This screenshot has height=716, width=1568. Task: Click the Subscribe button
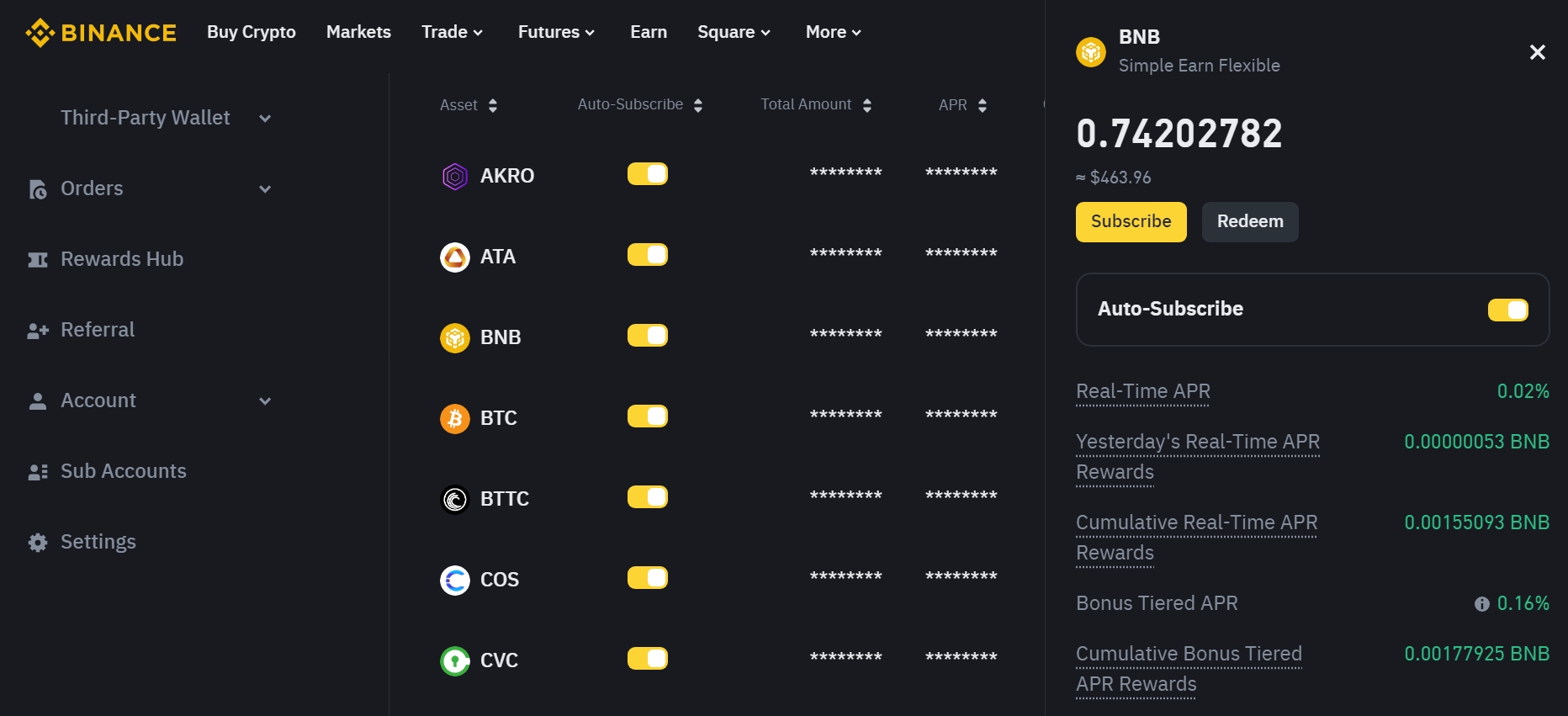1131,222
